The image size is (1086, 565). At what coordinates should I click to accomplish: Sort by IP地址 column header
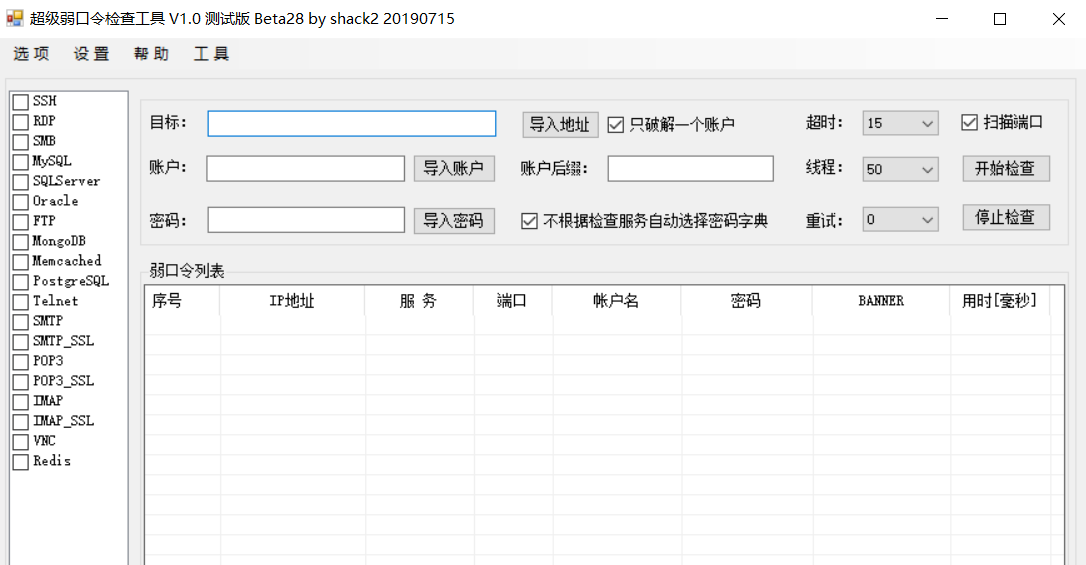292,301
